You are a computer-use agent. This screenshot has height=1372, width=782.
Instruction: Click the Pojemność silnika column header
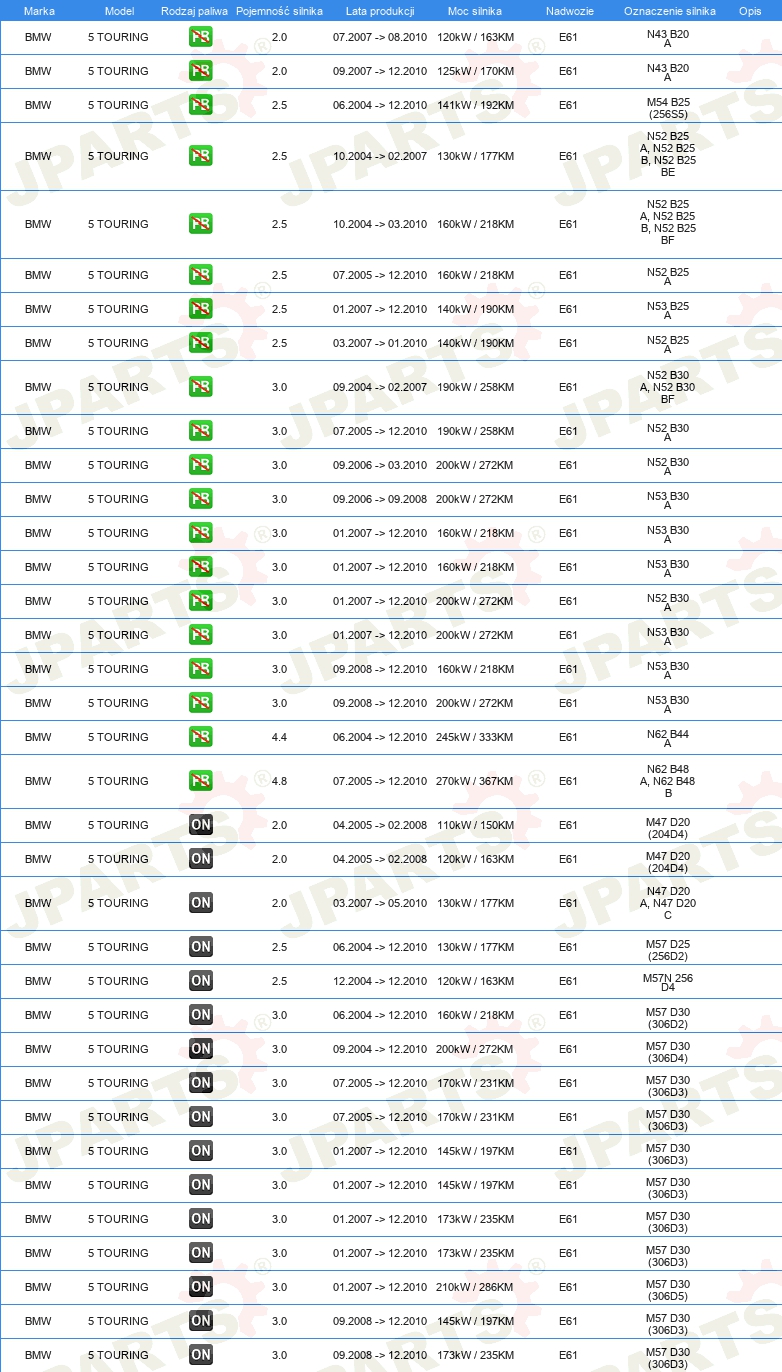point(279,11)
